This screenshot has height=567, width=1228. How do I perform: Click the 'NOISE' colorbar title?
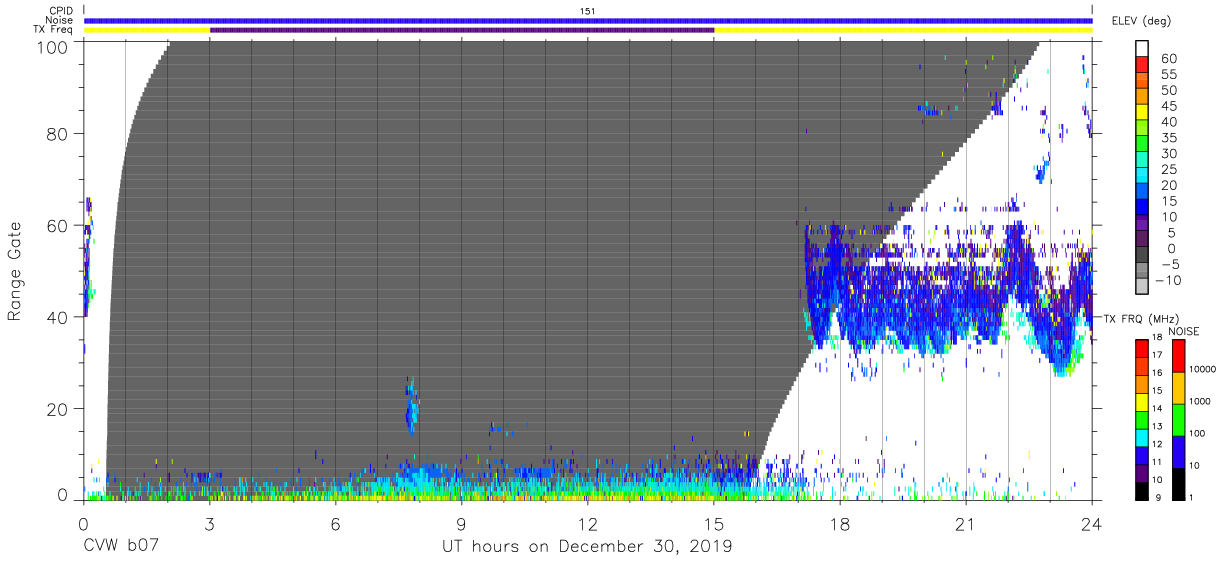tap(1183, 331)
